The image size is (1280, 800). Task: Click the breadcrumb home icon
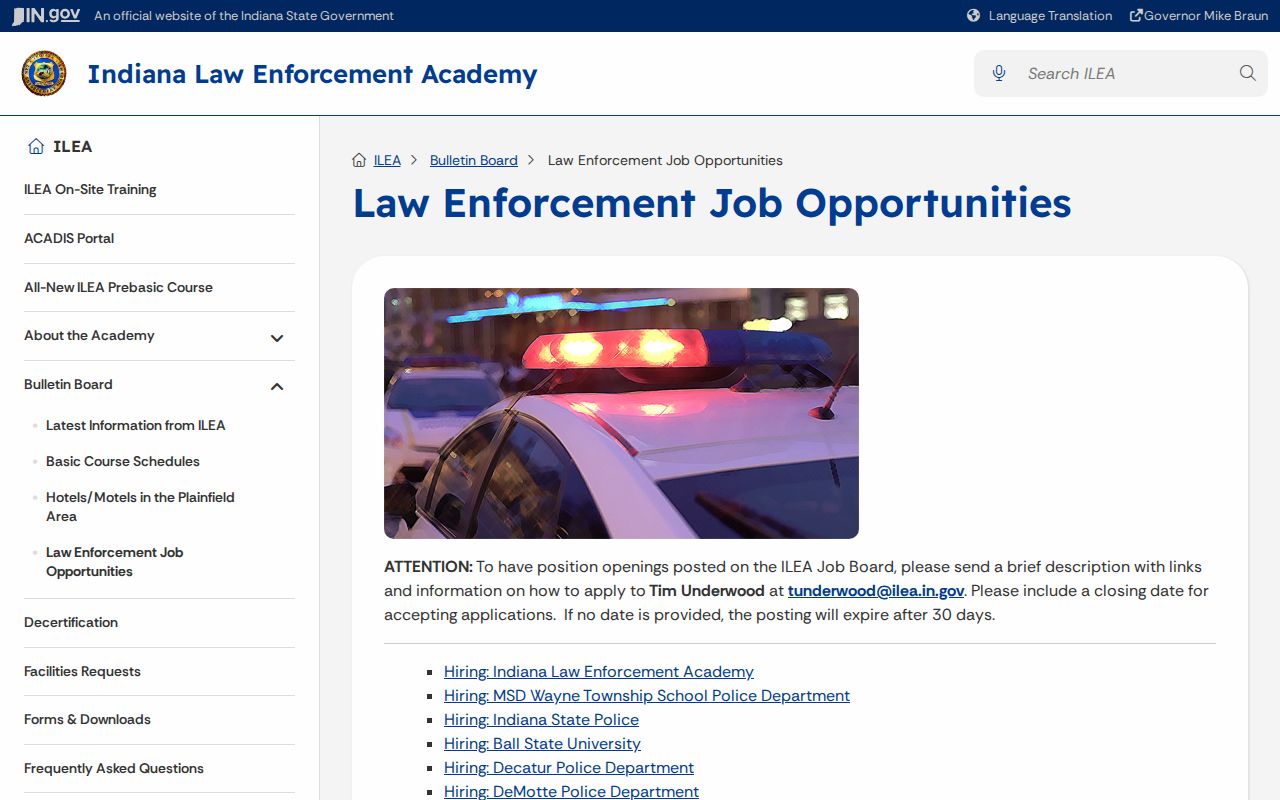coord(359,160)
